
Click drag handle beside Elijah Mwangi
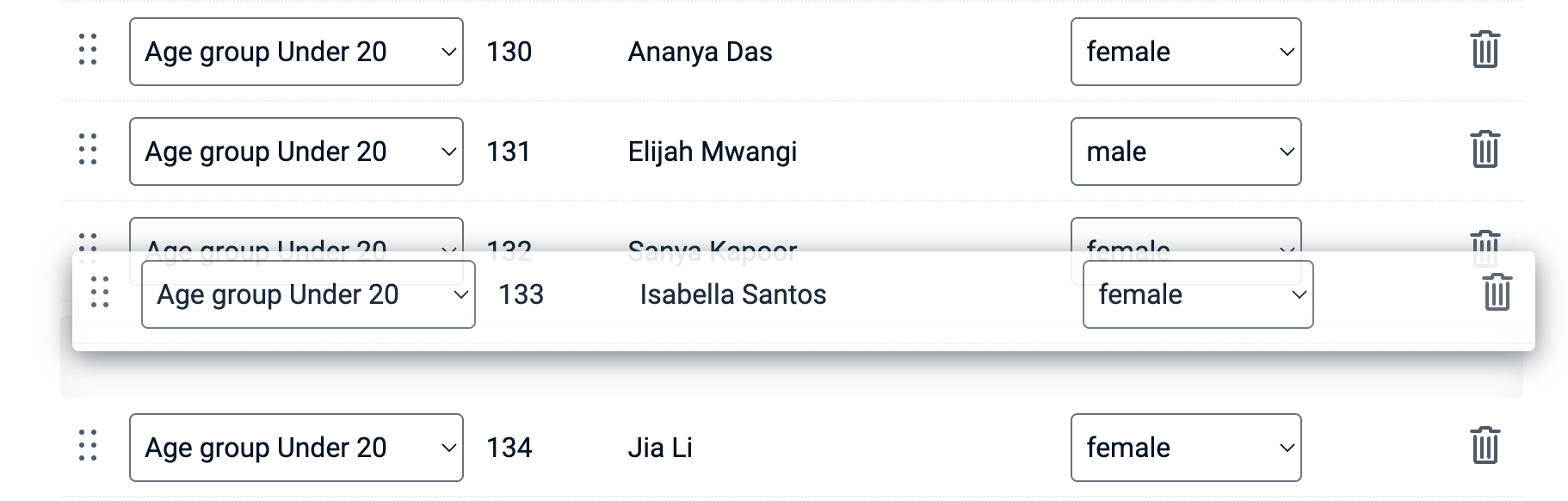pos(88,151)
